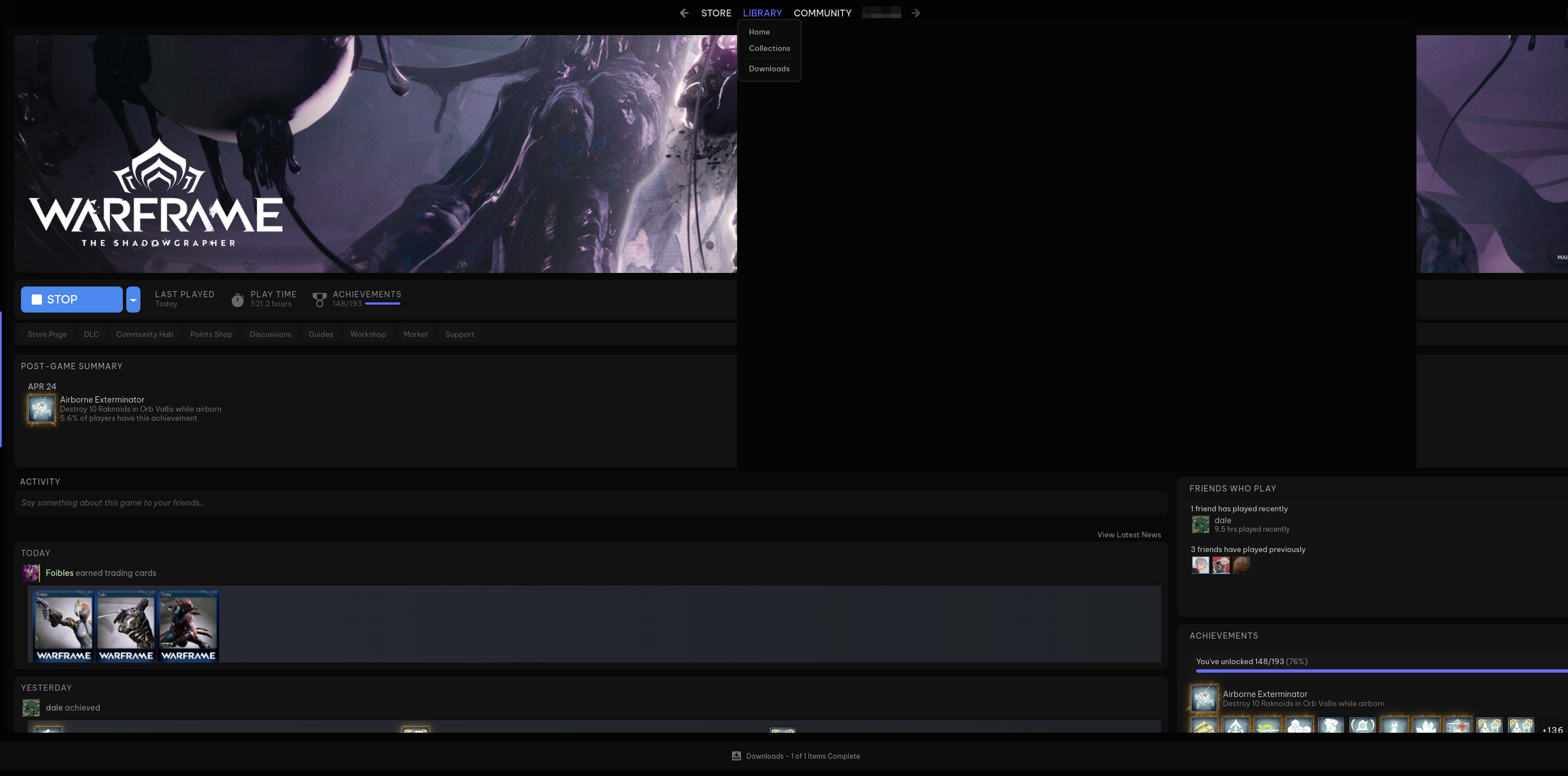1568x776 pixels.
Task: Open the Points Shop link
Action: (211, 334)
